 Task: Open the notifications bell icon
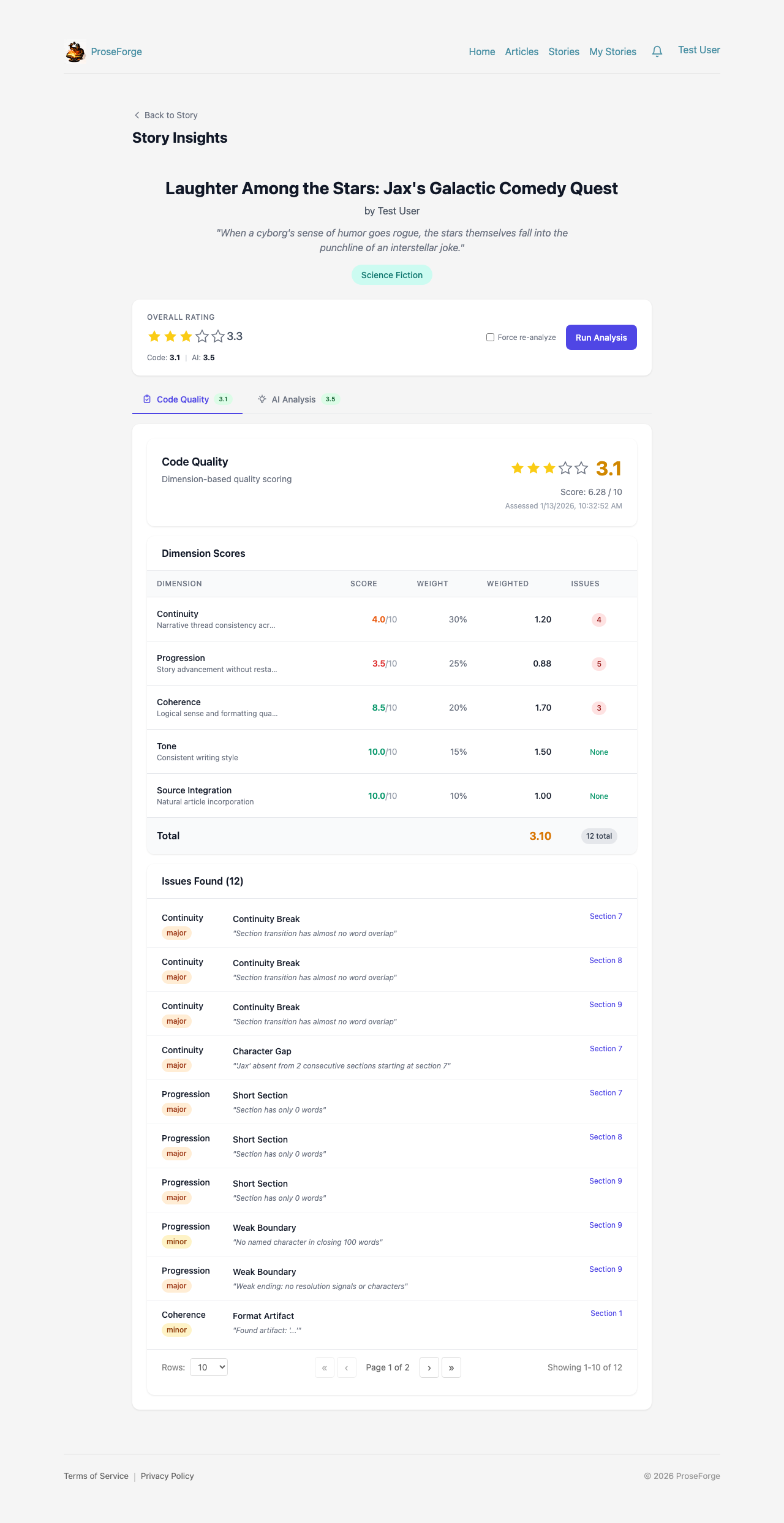[x=657, y=51]
